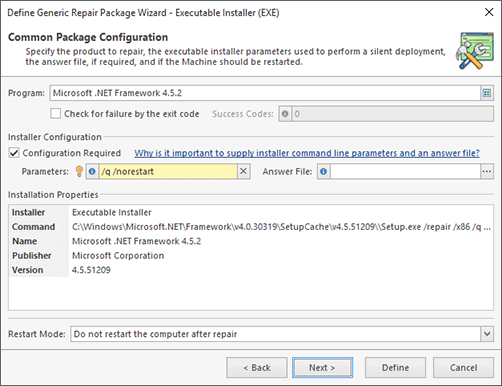The image size is (502, 386).
Task: Select the Installer property row
Action: pyautogui.click(x=251, y=212)
